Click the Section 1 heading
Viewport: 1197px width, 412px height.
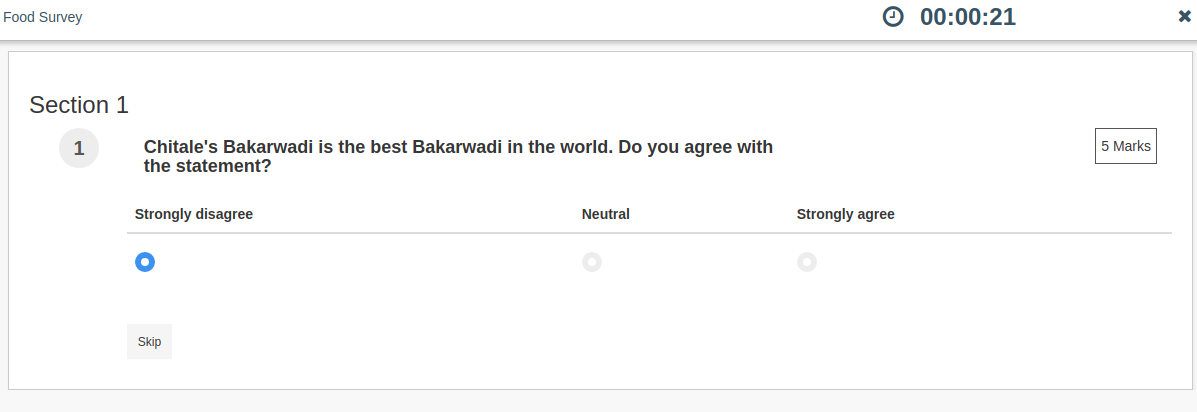pos(79,105)
